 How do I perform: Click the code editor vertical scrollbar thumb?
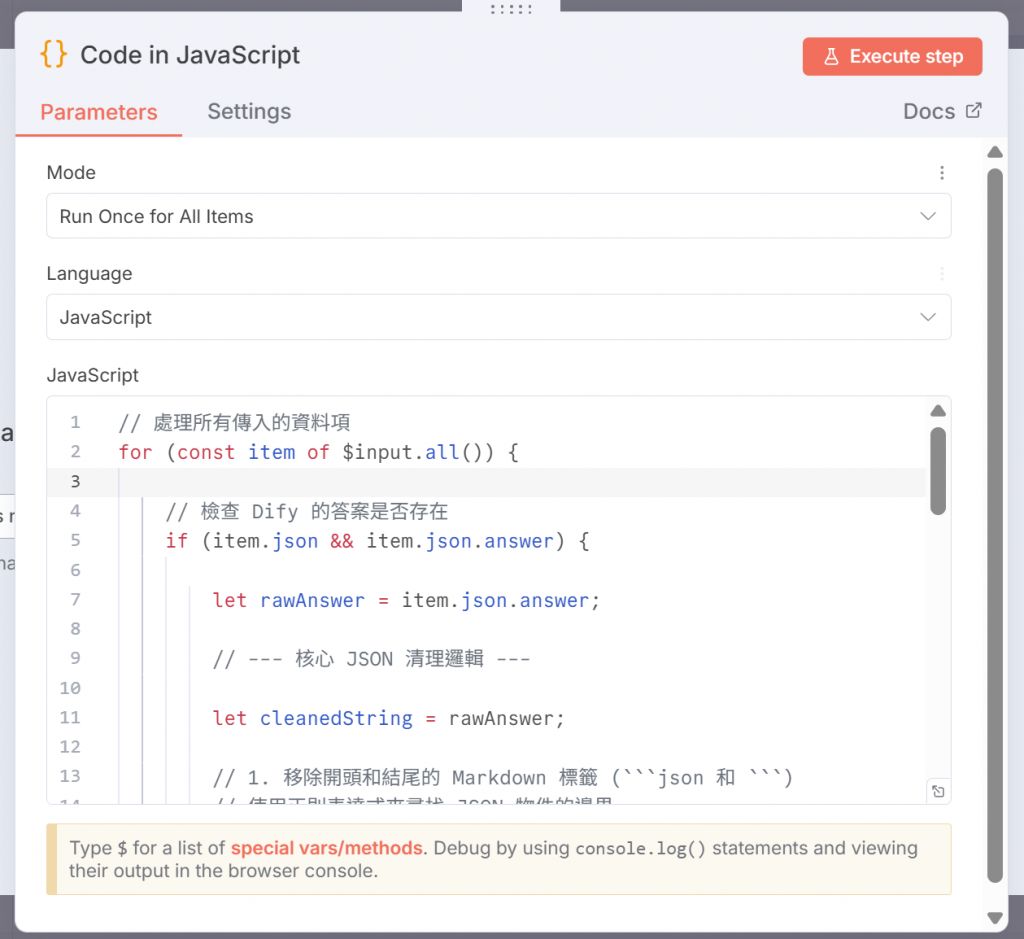tap(938, 471)
